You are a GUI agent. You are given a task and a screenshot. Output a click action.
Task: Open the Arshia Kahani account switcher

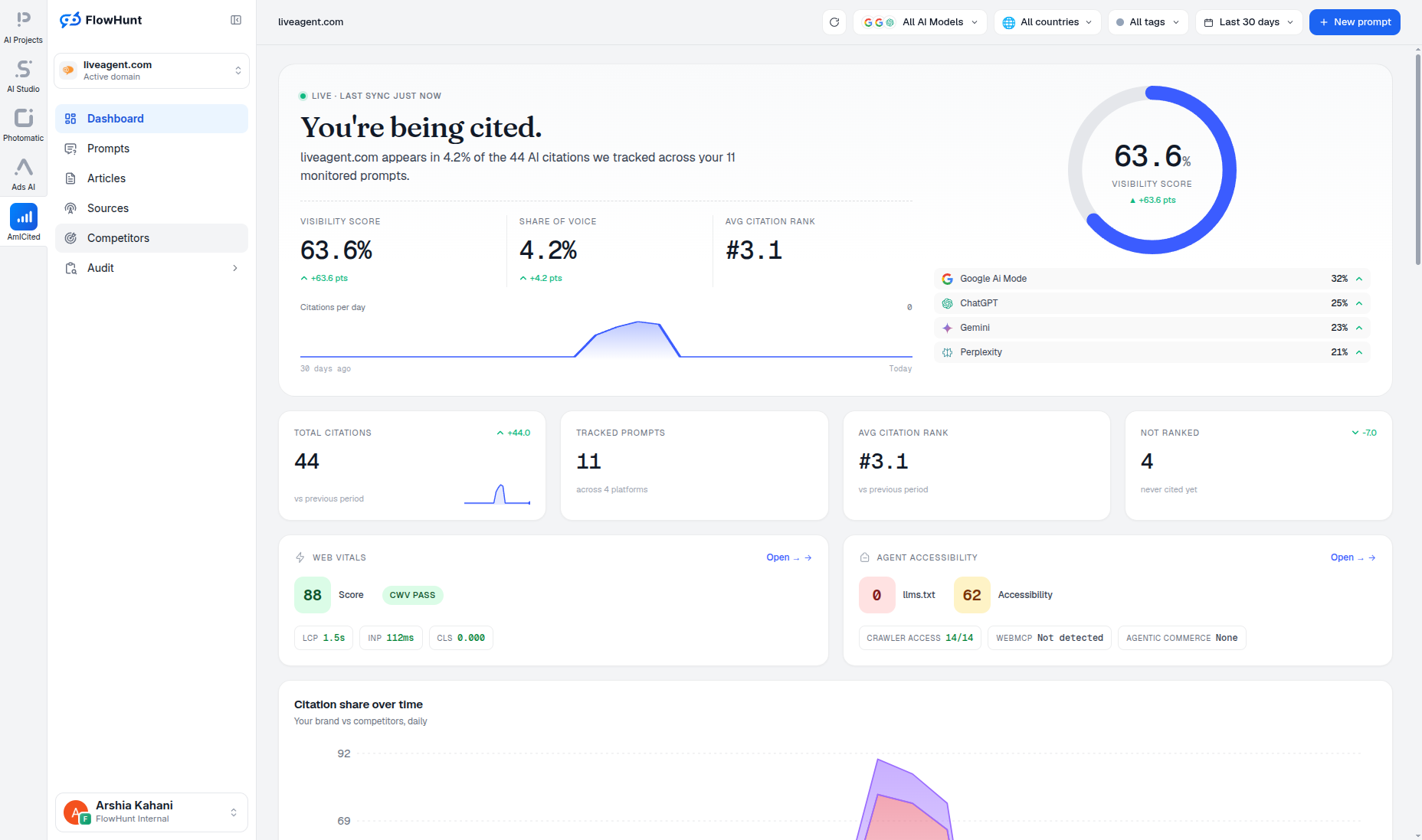coord(152,812)
